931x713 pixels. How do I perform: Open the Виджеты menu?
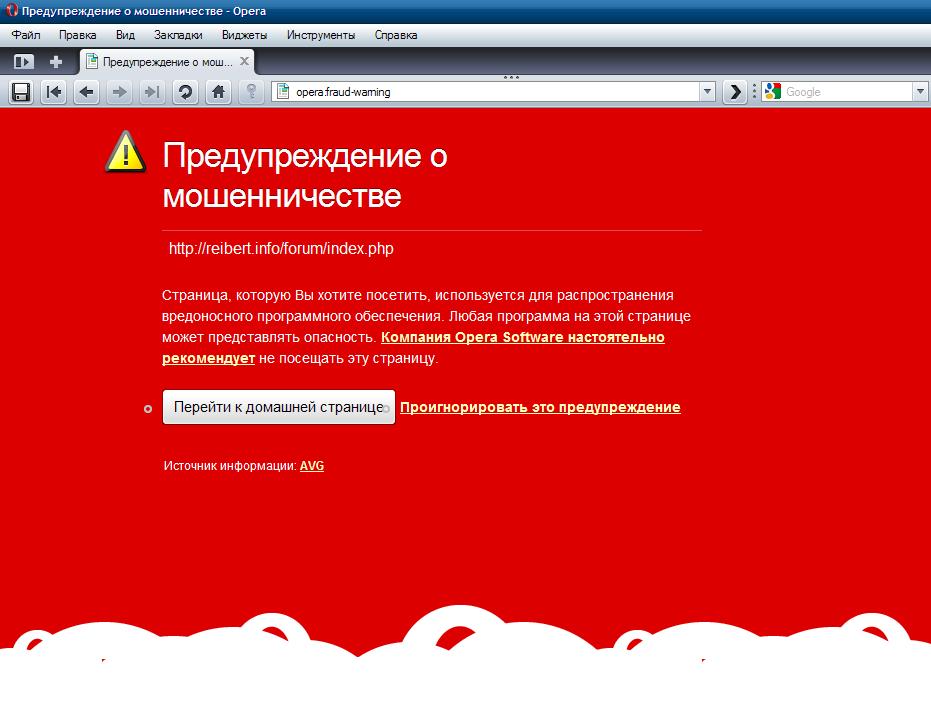tap(245, 35)
